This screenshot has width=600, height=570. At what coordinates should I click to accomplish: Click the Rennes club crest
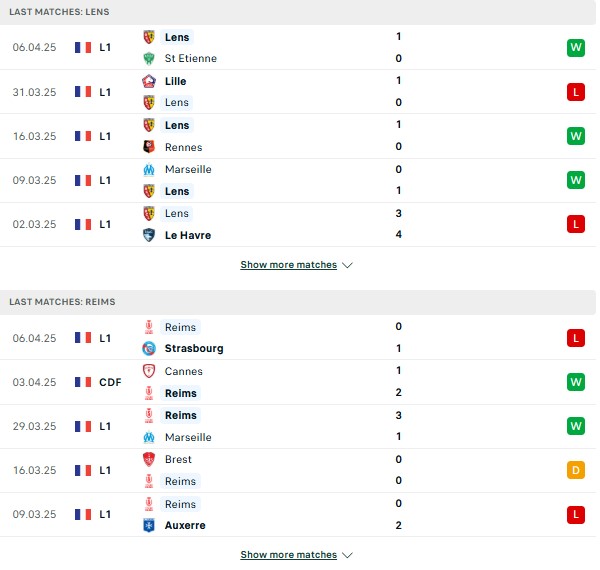click(149, 147)
